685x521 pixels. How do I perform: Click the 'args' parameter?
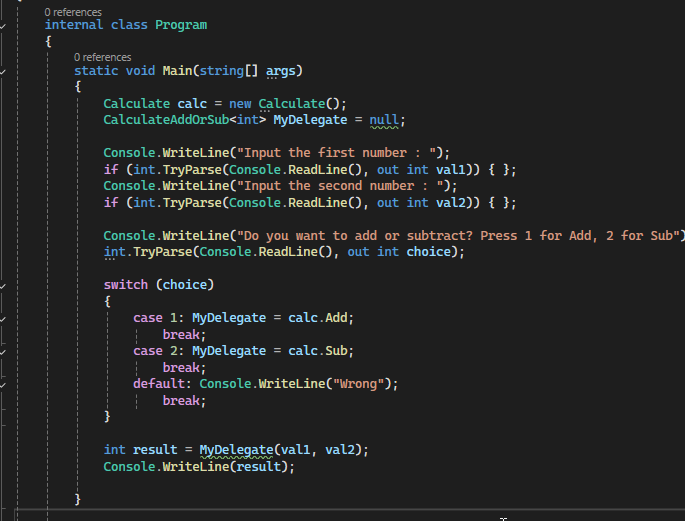tap(280, 71)
